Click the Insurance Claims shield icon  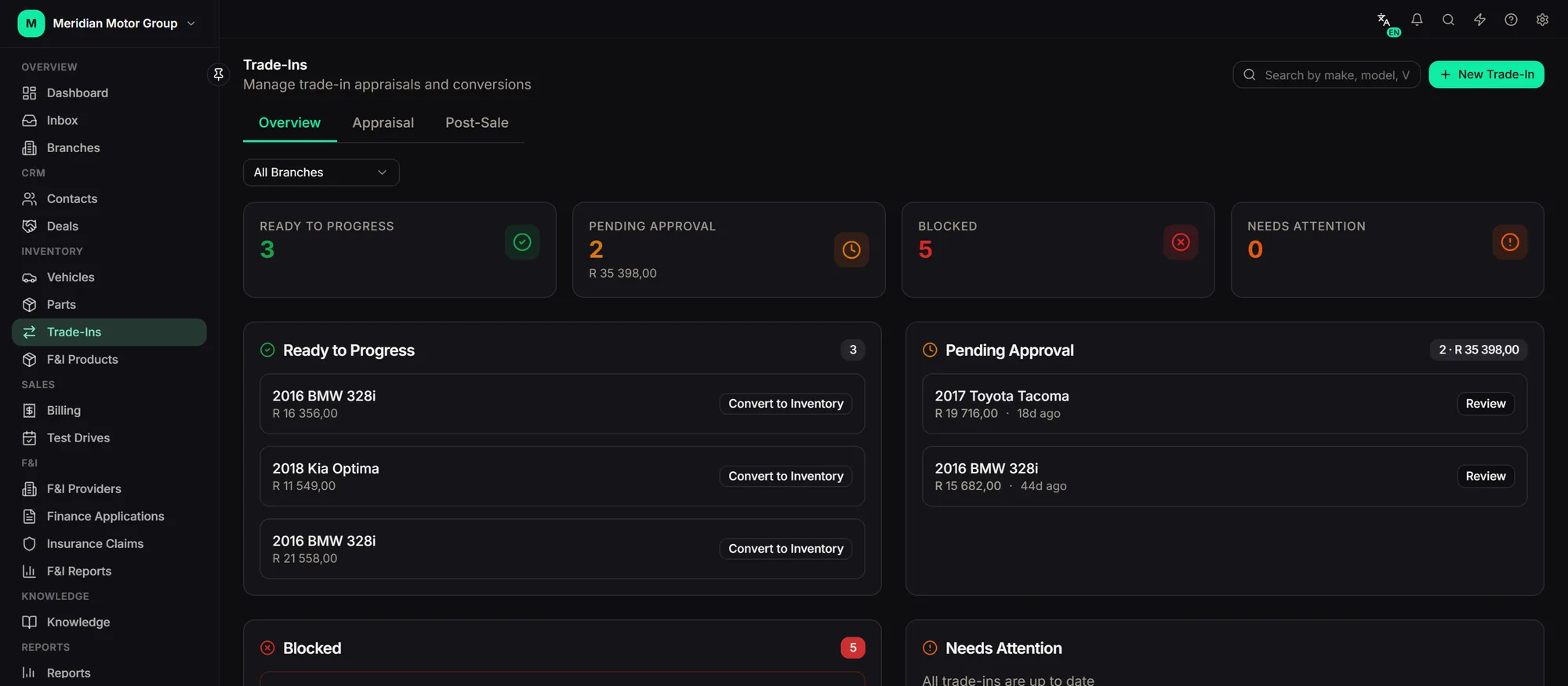[x=30, y=543]
